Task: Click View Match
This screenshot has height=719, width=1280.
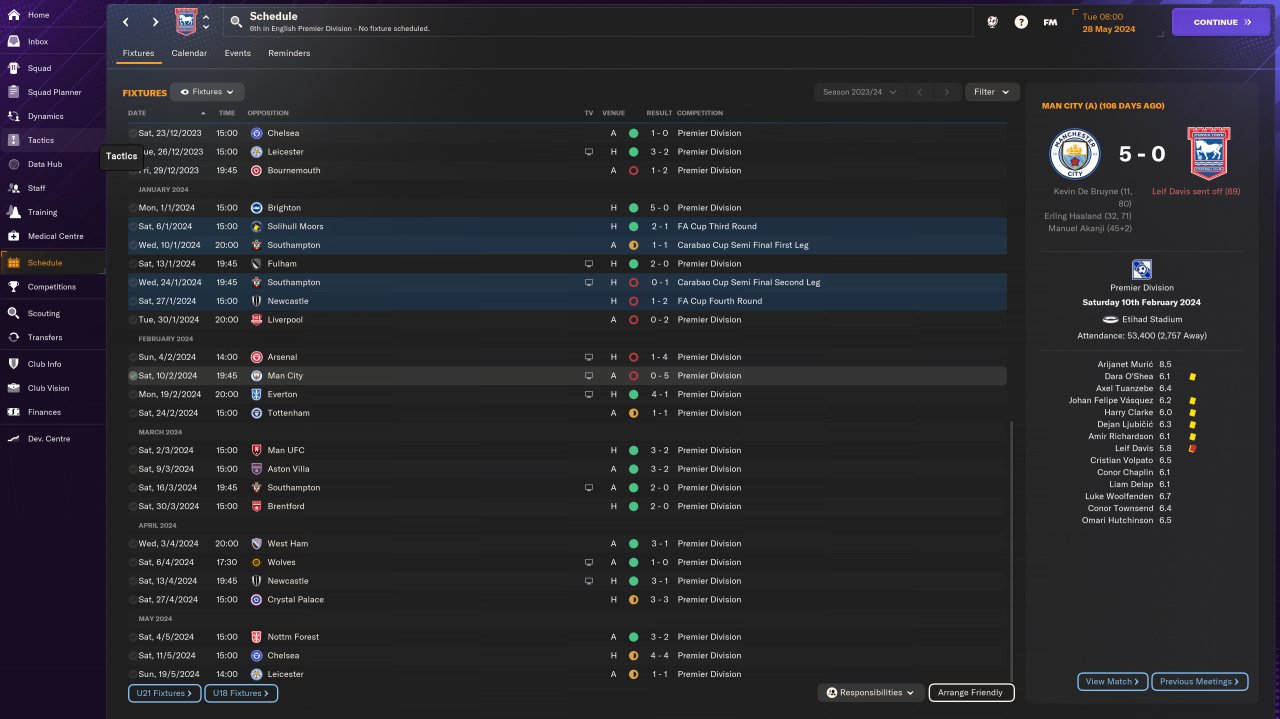Action: (1112, 681)
